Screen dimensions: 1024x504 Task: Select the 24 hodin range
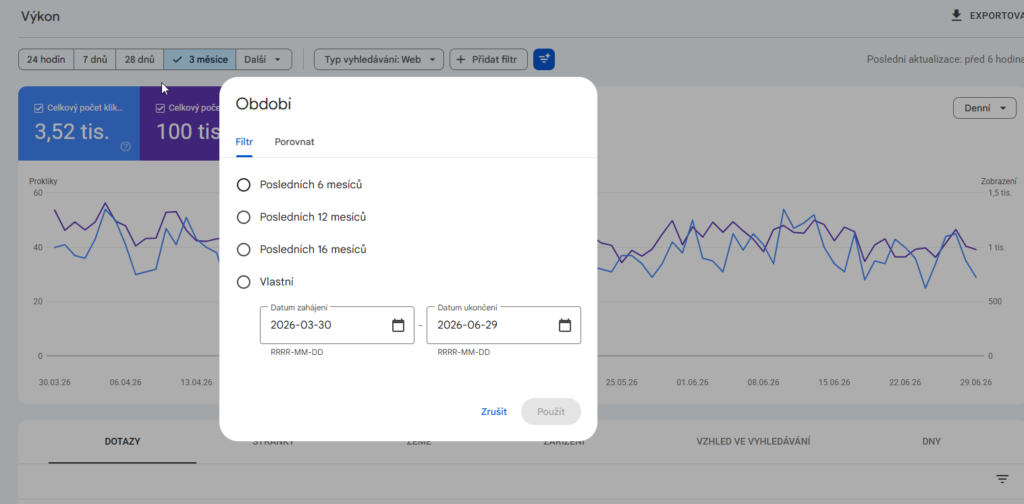tap(46, 59)
